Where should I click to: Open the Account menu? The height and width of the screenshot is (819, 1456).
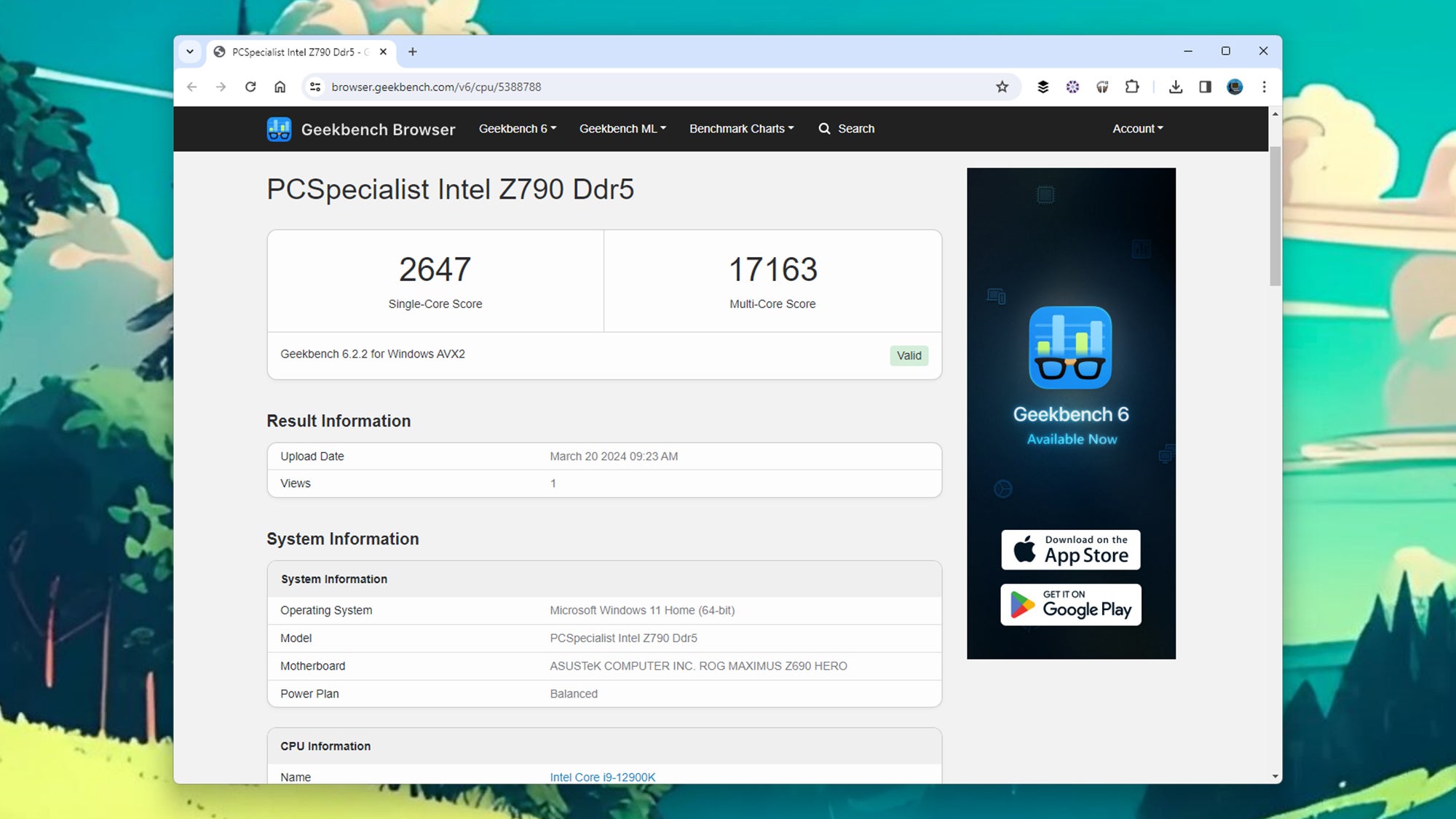(1137, 128)
